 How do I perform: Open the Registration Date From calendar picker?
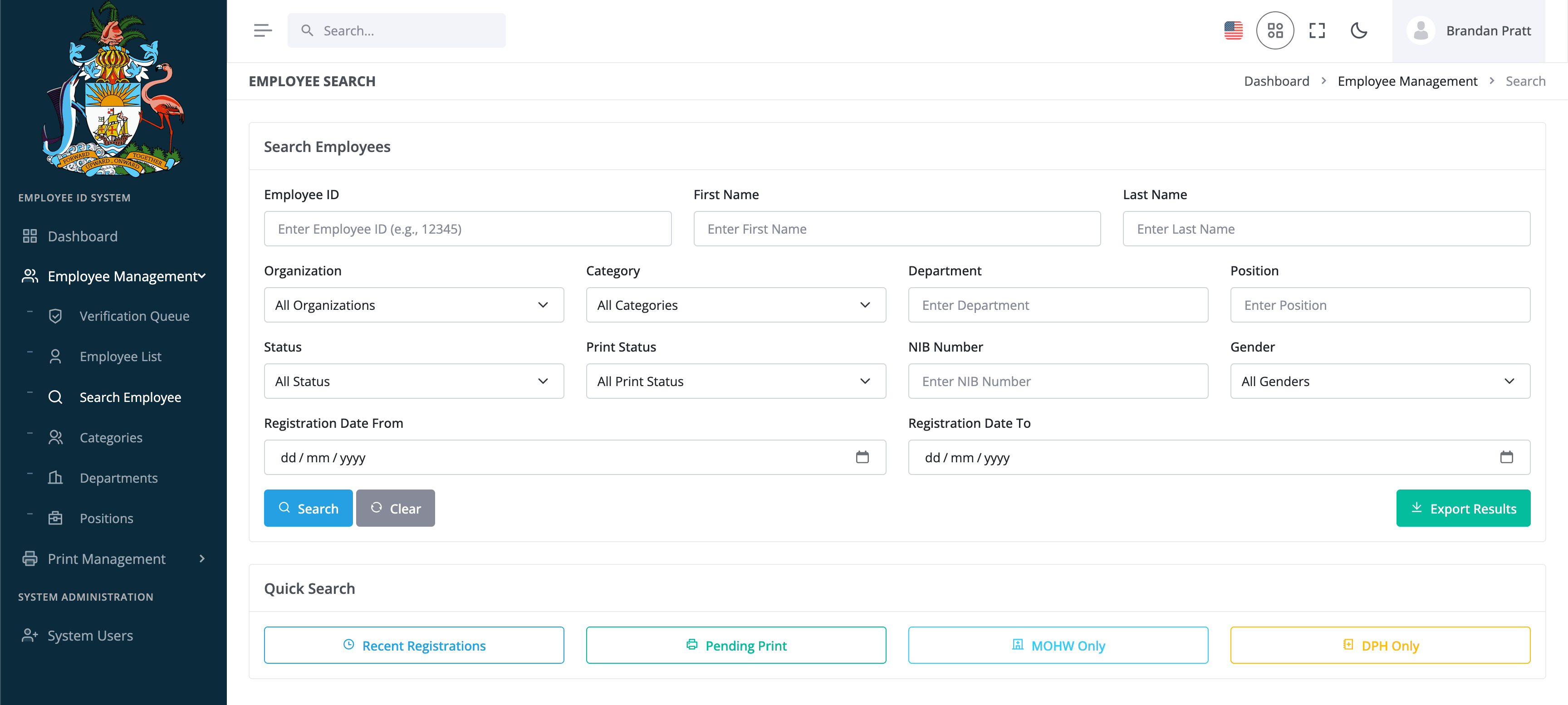pyautogui.click(x=862, y=456)
